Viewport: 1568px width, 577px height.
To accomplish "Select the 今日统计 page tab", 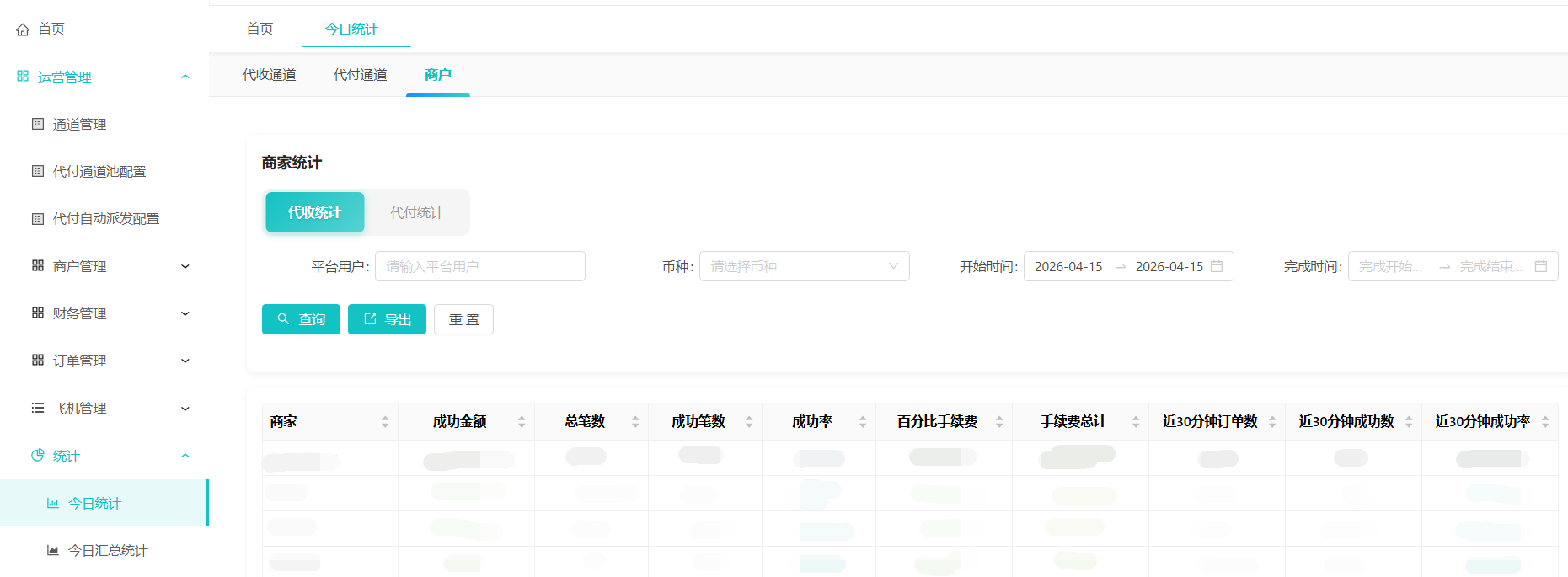I will click(351, 29).
